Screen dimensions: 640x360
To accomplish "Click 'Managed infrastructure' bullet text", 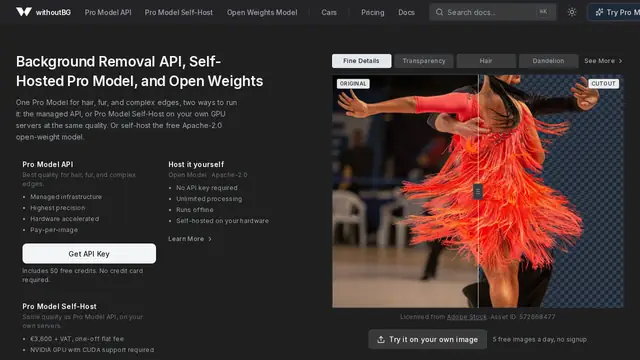I will (x=66, y=197).
